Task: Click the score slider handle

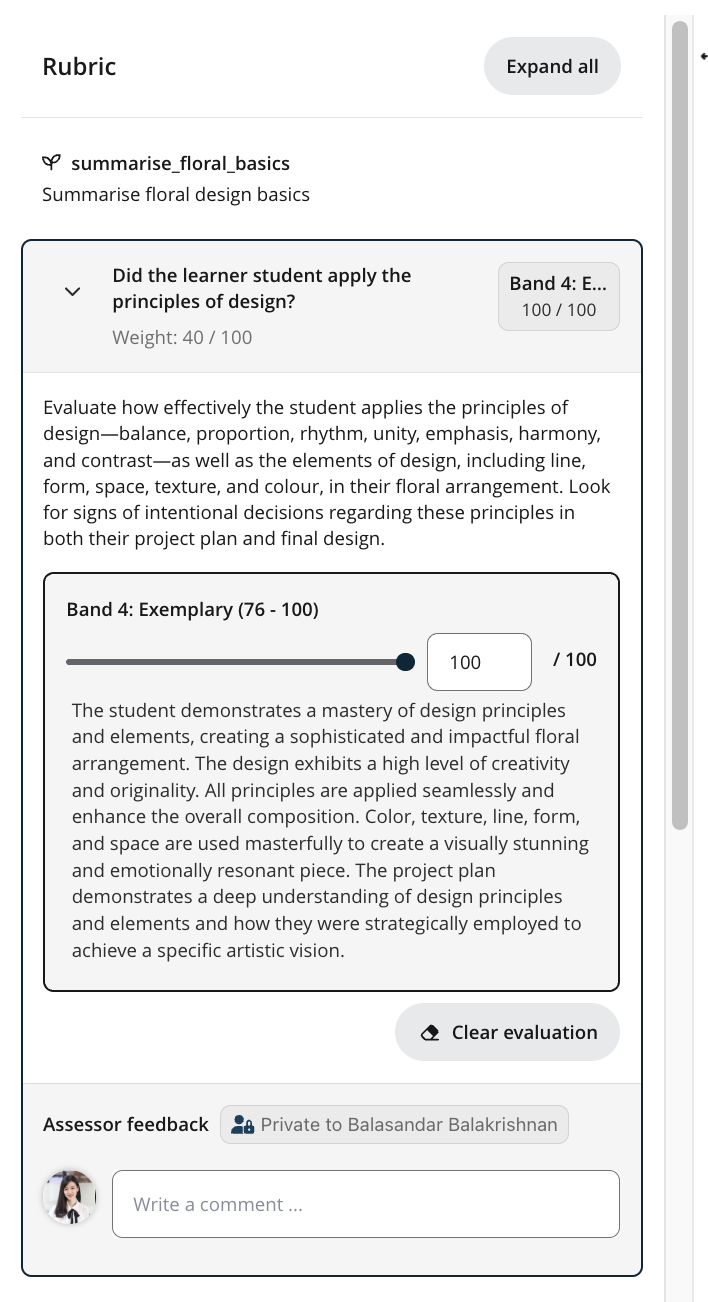Action: tap(405, 662)
